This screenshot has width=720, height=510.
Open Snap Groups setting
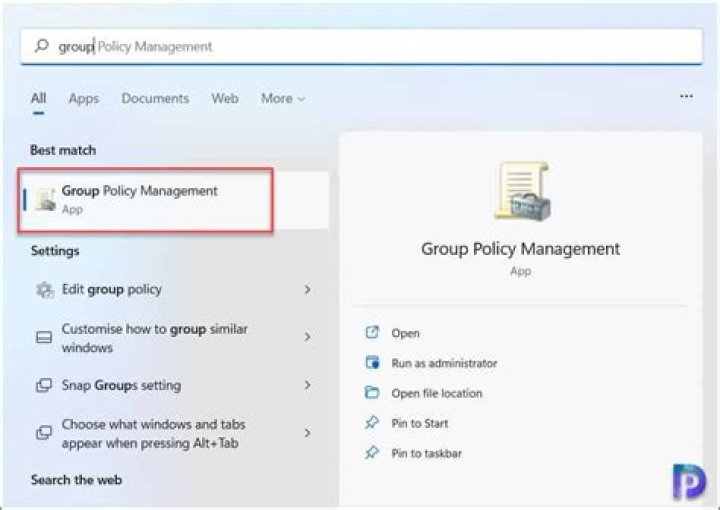(174, 385)
